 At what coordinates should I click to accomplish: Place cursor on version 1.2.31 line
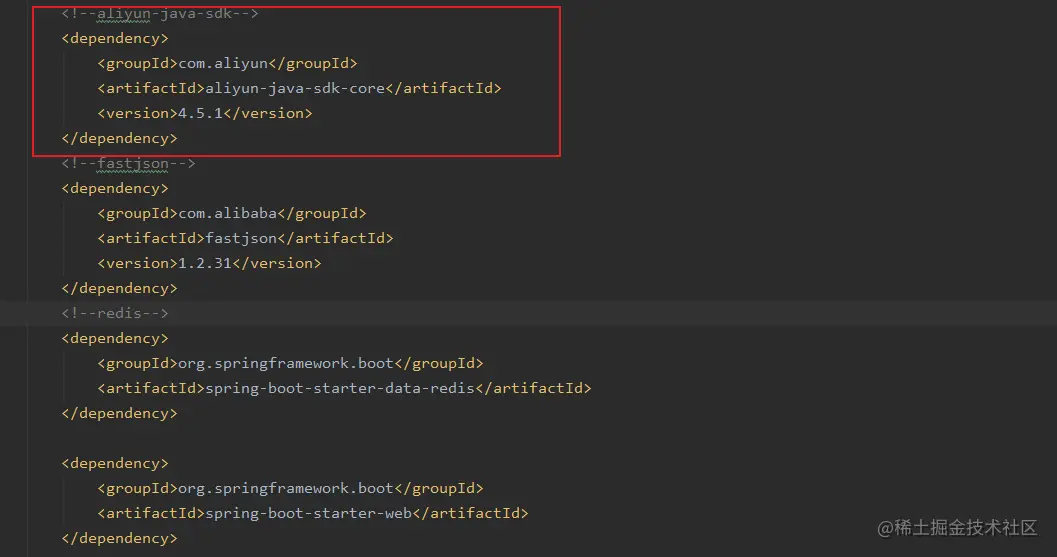point(209,263)
